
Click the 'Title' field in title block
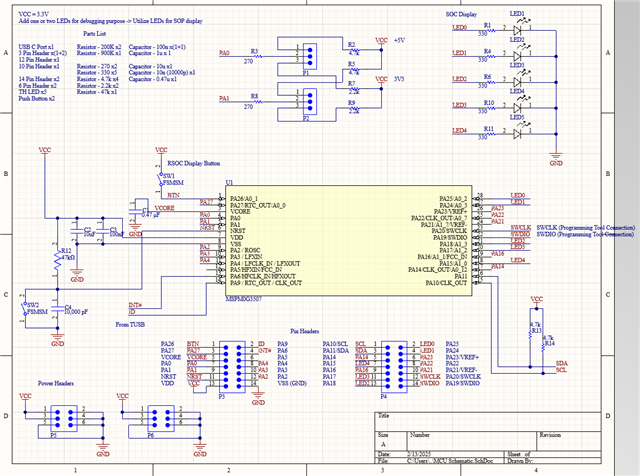coord(488,421)
